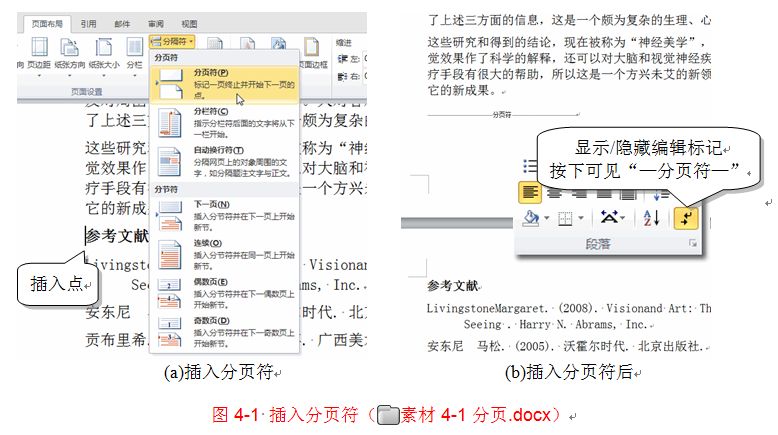Click the 分页符 marker line in document
Image resolution: width=778 pixels, height=435 pixels.
pyautogui.click(x=503, y=115)
